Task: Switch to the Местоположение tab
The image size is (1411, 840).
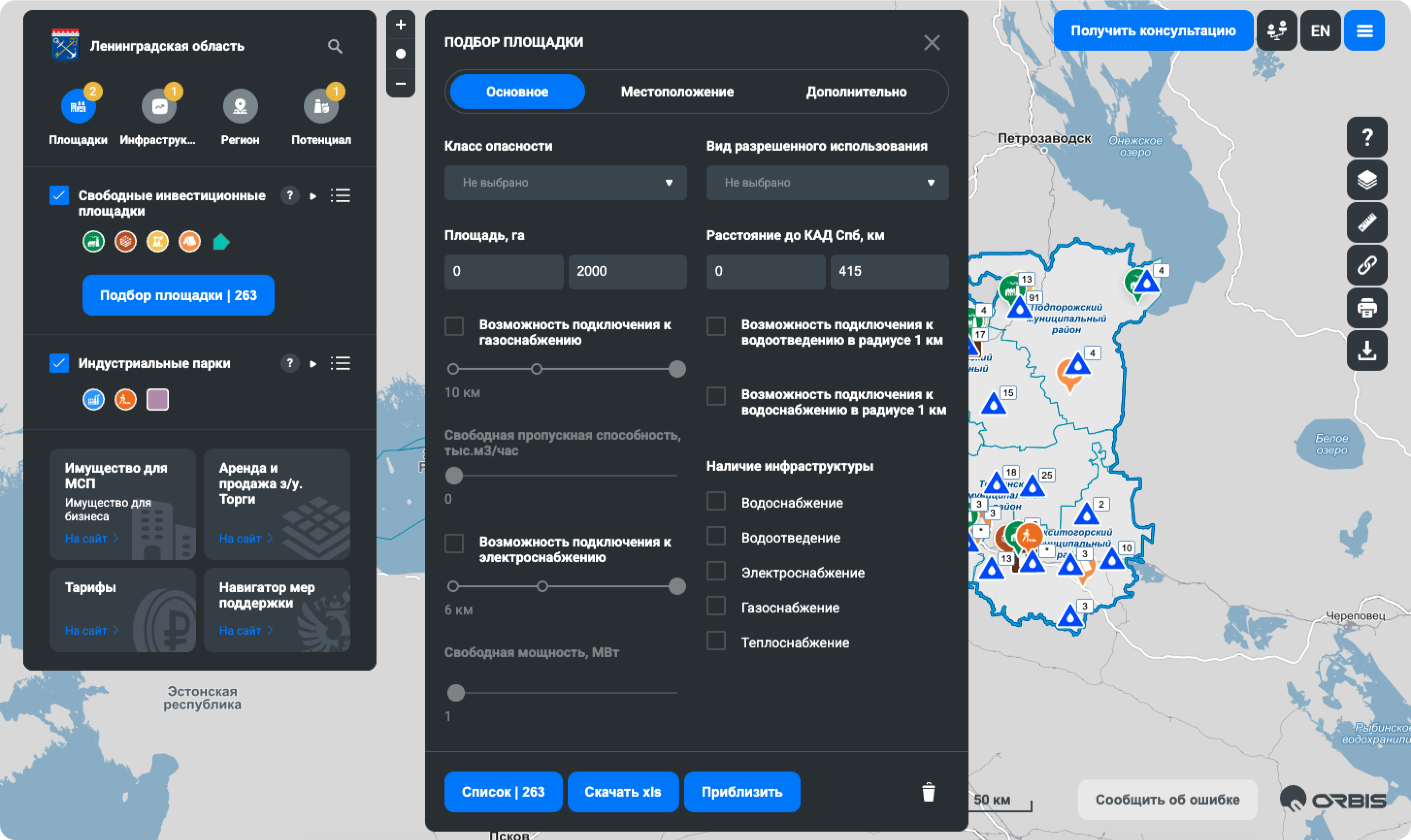Action: click(676, 92)
